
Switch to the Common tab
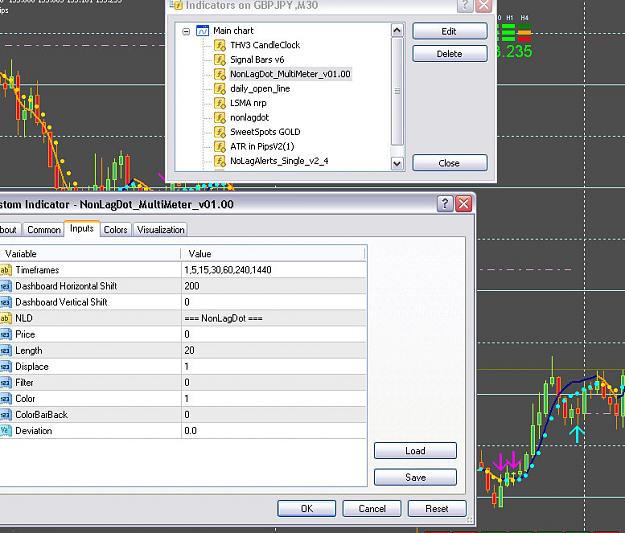[44, 230]
